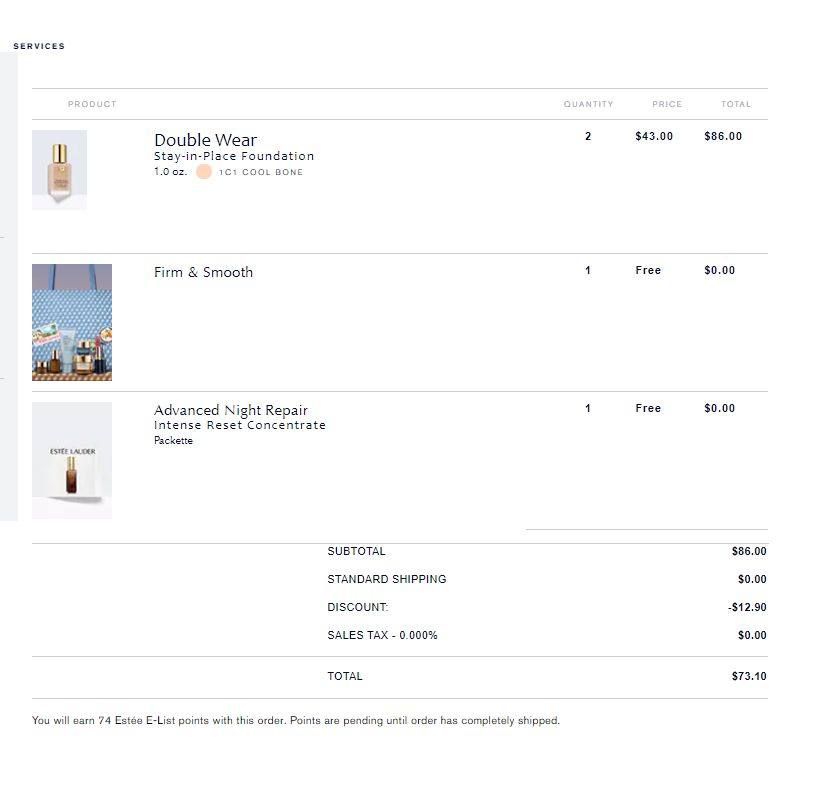Select the Intense Reset Concentrate subtitle
The height and width of the screenshot is (787, 826).
pos(240,425)
